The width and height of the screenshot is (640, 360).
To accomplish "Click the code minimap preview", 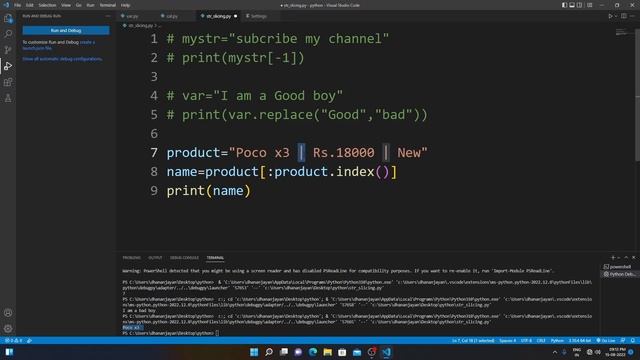I will coord(624,33).
